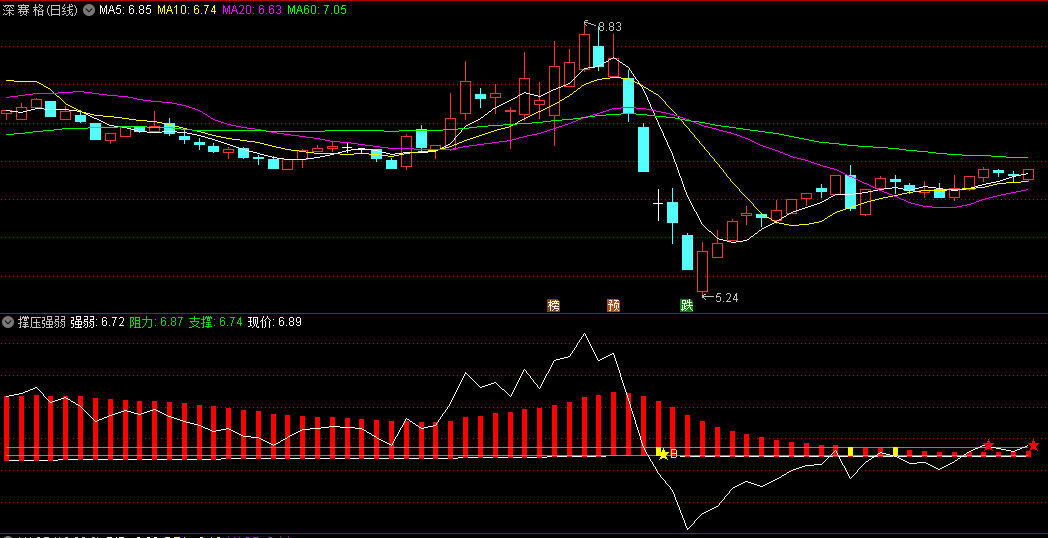
Task: Click the left red star signal marker
Action: point(988,445)
